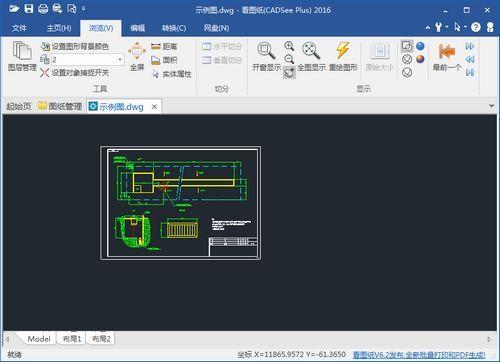Click the 就绪 status text

pyautogui.click(x=14, y=355)
